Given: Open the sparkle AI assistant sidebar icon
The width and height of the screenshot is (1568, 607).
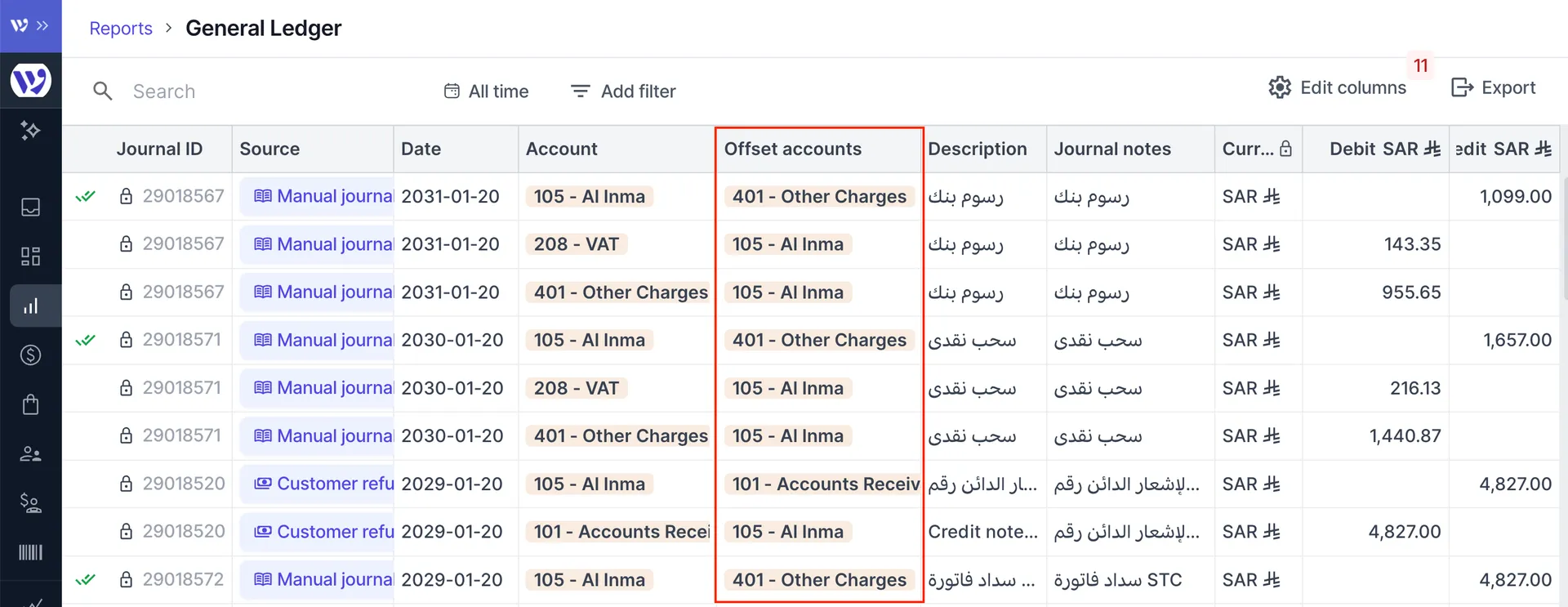Looking at the screenshot, I should pos(30,130).
